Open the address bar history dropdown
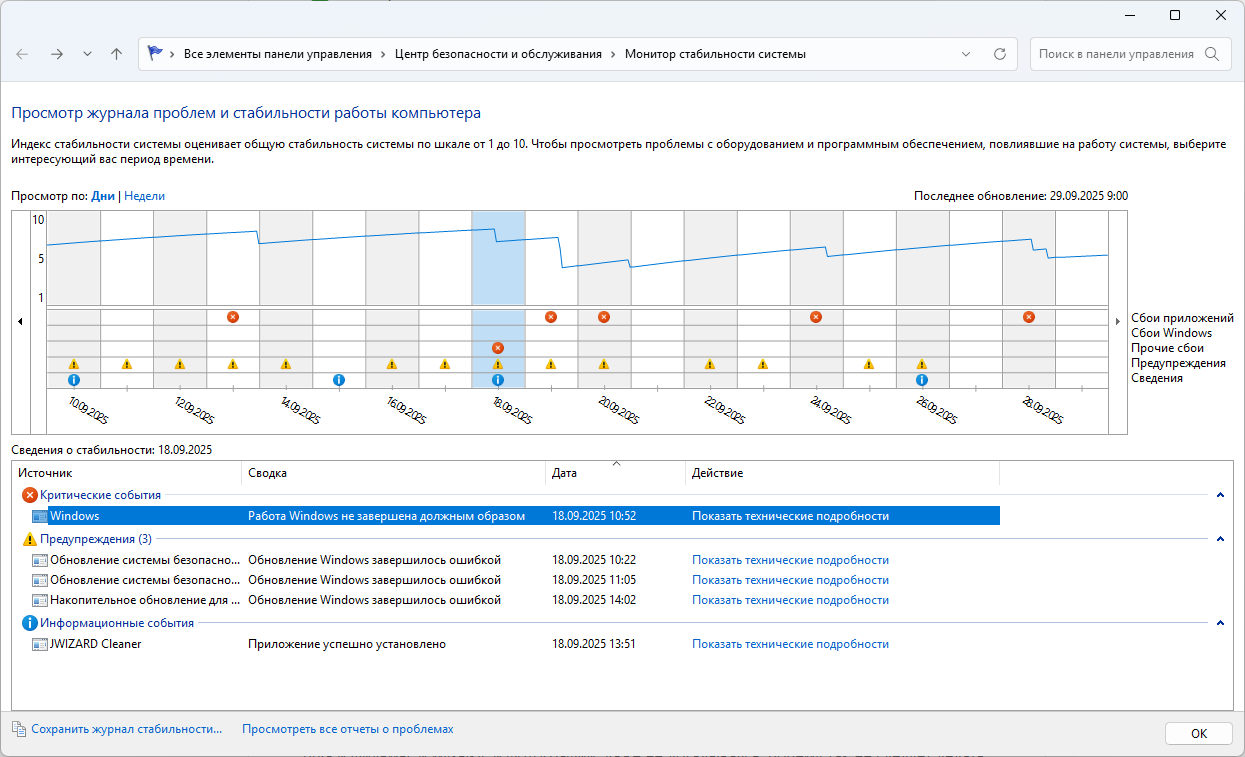The width and height of the screenshot is (1245, 757). [x=965, y=54]
